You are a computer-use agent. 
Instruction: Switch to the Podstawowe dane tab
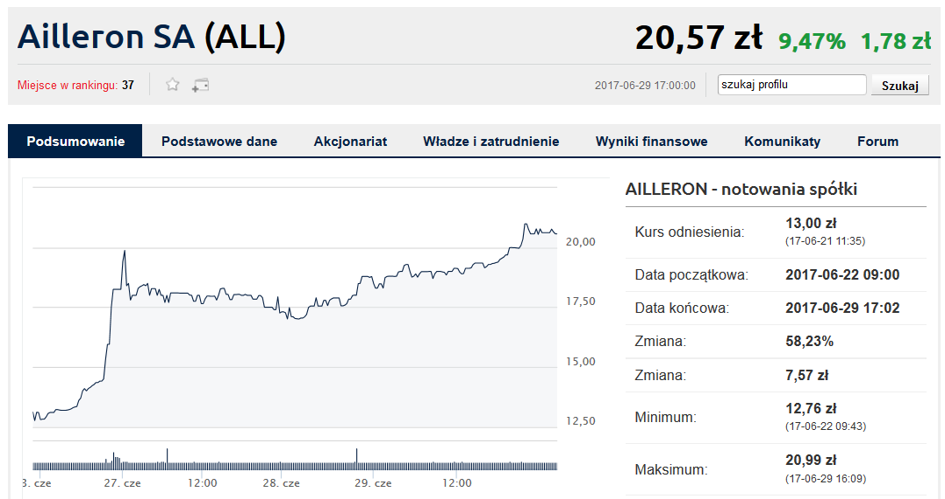point(219,141)
